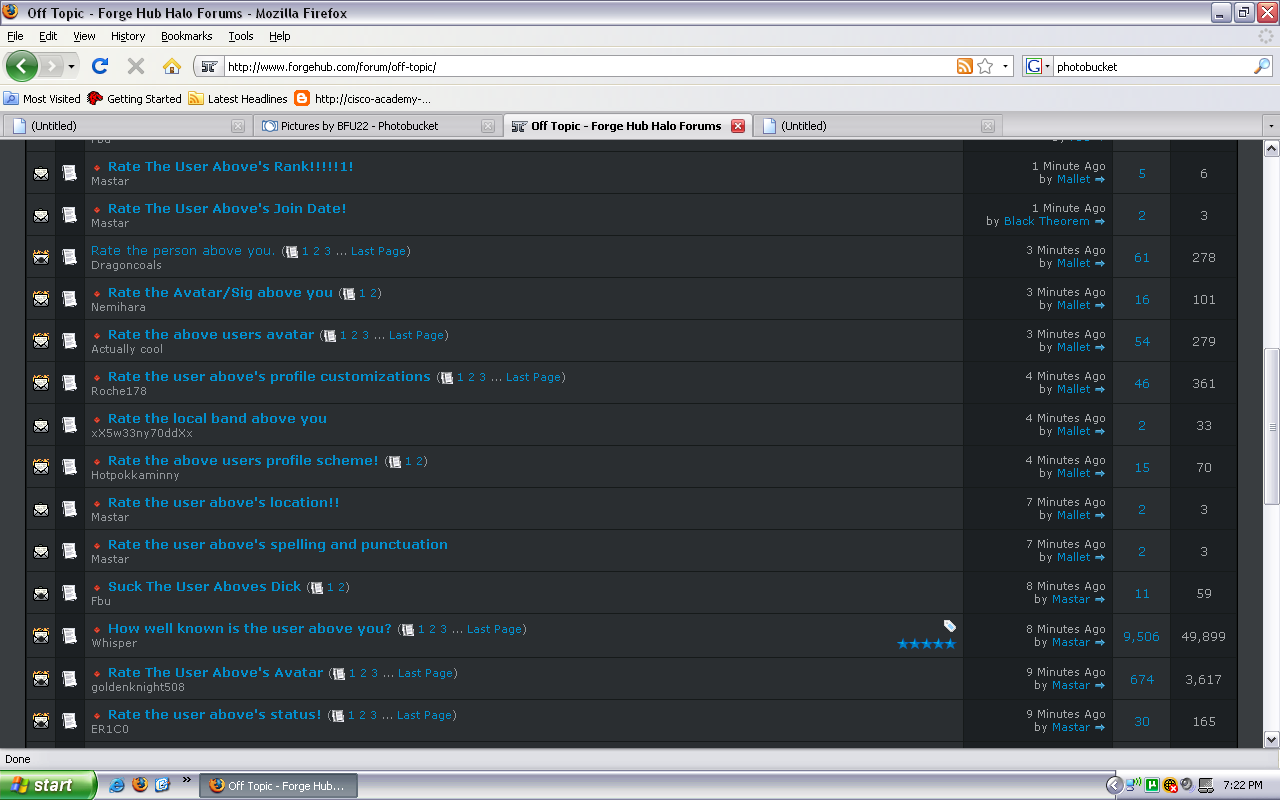The height and width of the screenshot is (800, 1280).
Task: Click the third quick launch icon
Action: click(162, 785)
